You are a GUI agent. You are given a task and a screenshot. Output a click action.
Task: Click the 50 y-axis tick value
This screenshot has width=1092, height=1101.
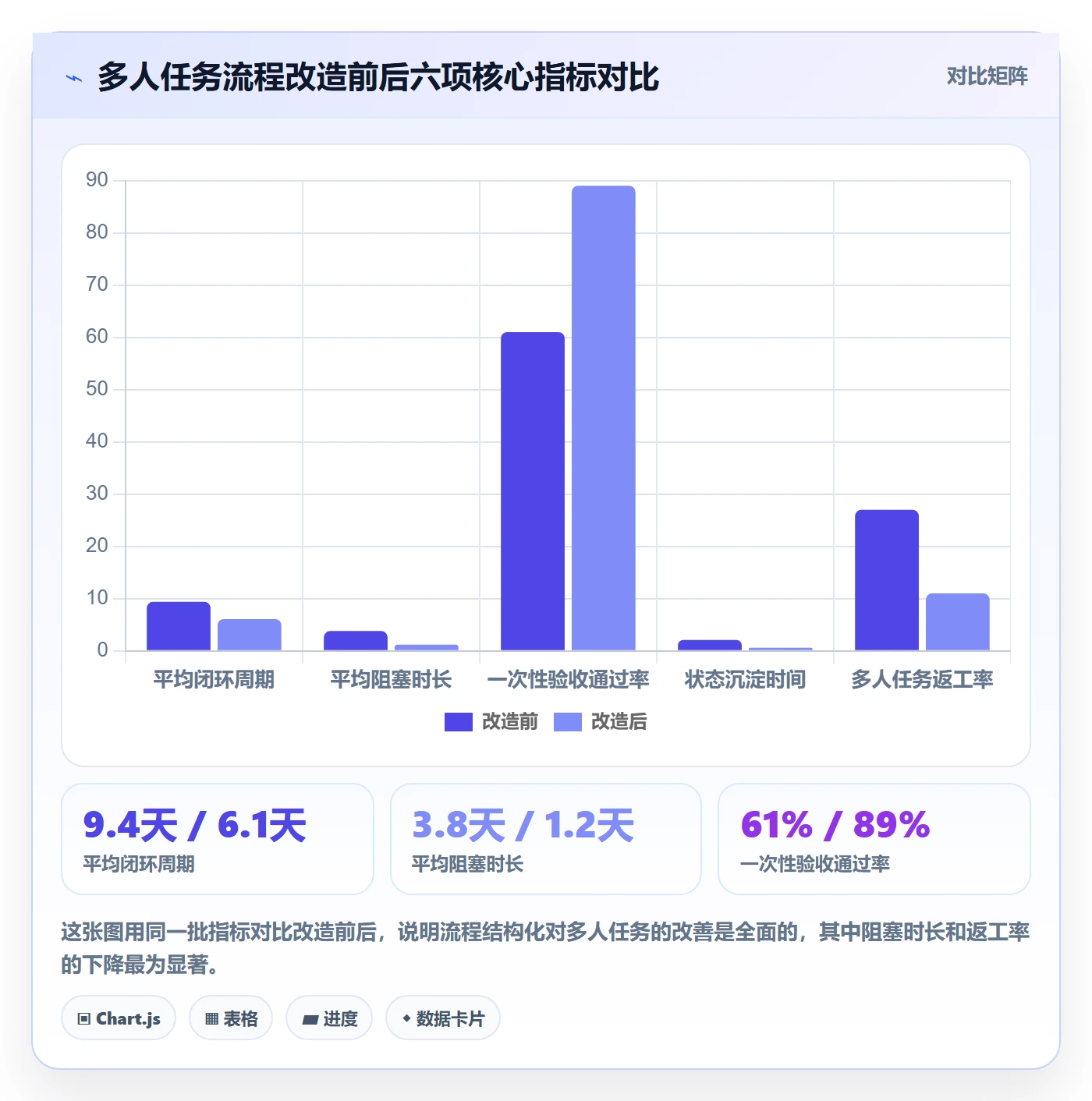click(x=97, y=389)
